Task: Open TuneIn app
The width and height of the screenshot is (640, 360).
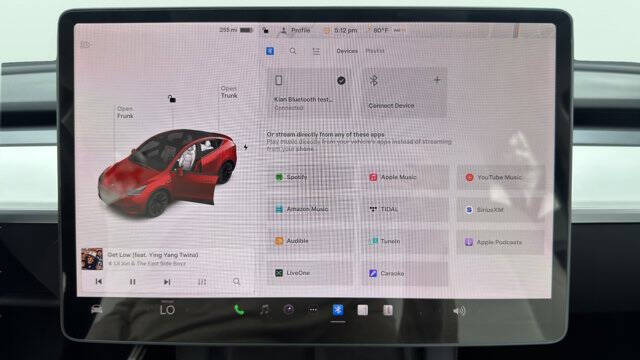Action: 405,241
